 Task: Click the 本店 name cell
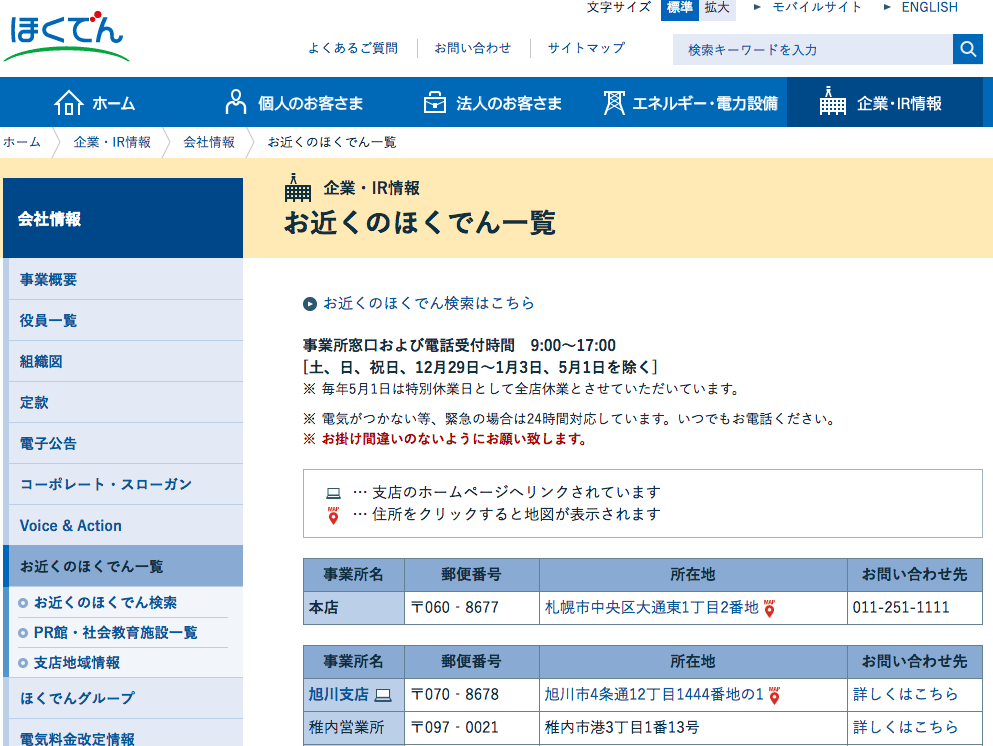tap(354, 608)
